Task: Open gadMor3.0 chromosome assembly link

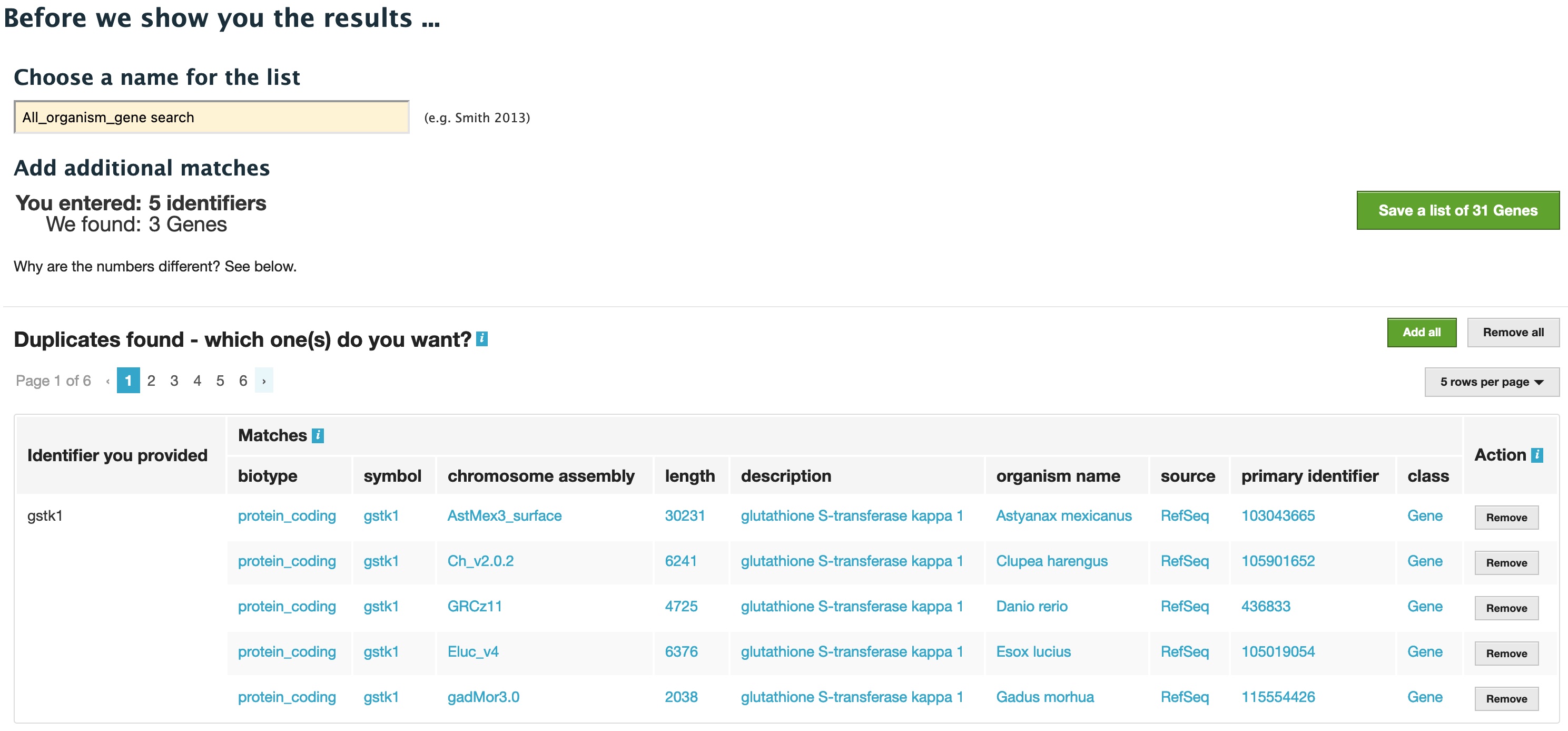Action: pyautogui.click(x=484, y=697)
